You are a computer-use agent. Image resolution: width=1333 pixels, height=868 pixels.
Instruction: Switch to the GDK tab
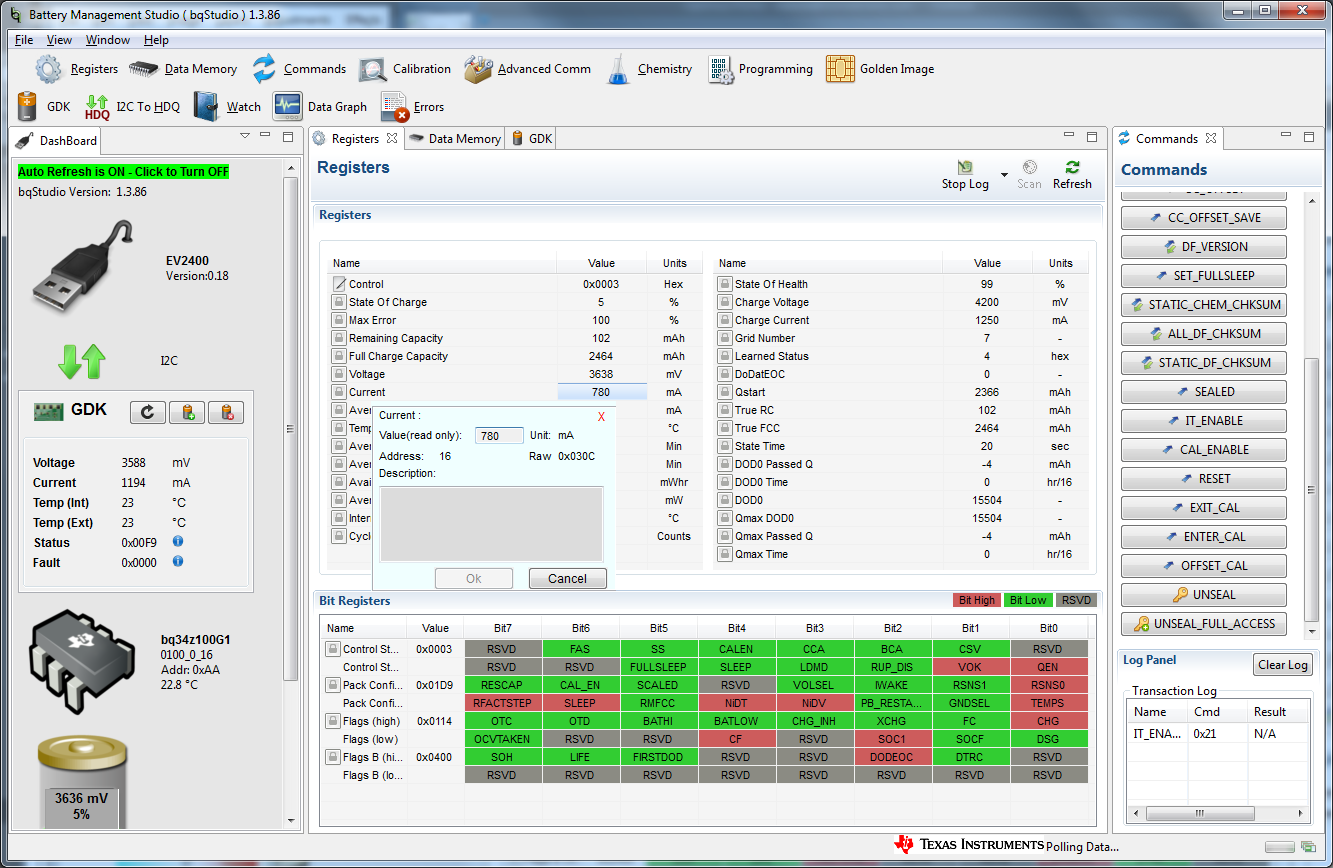click(x=532, y=139)
